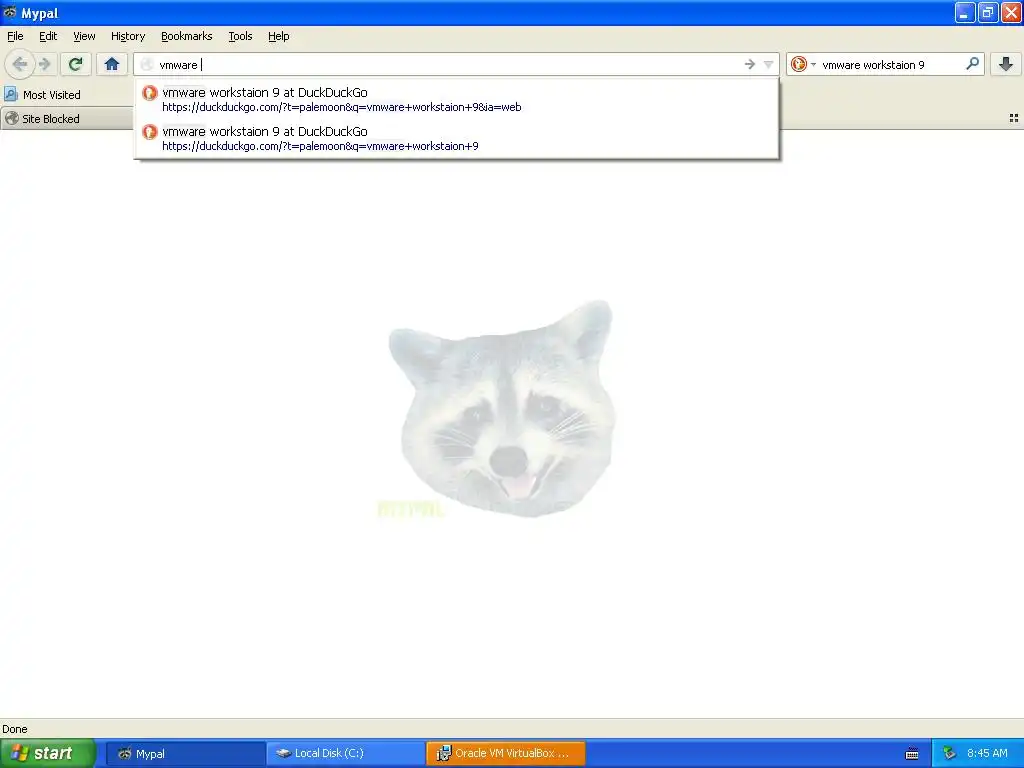Click DuckDuckGo icon of first suggestion
The height and width of the screenshot is (768, 1024).
click(x=150, y=93)
